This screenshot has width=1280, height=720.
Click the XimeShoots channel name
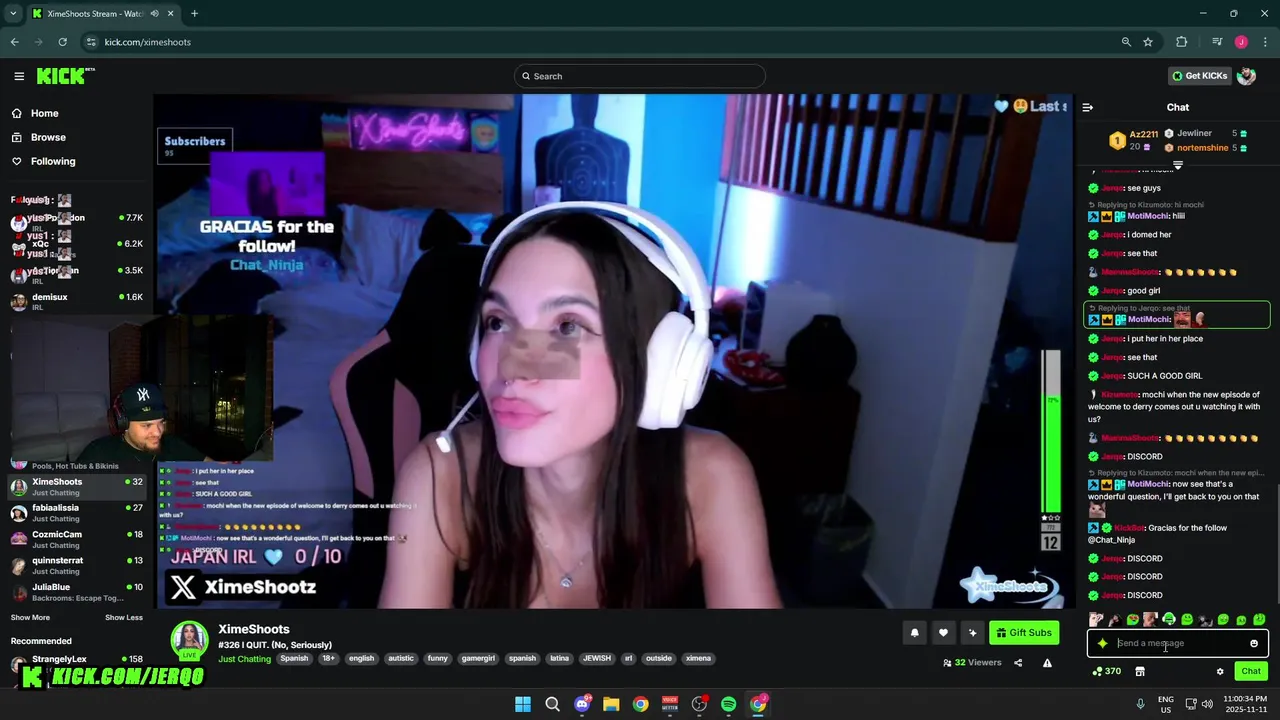254,629
